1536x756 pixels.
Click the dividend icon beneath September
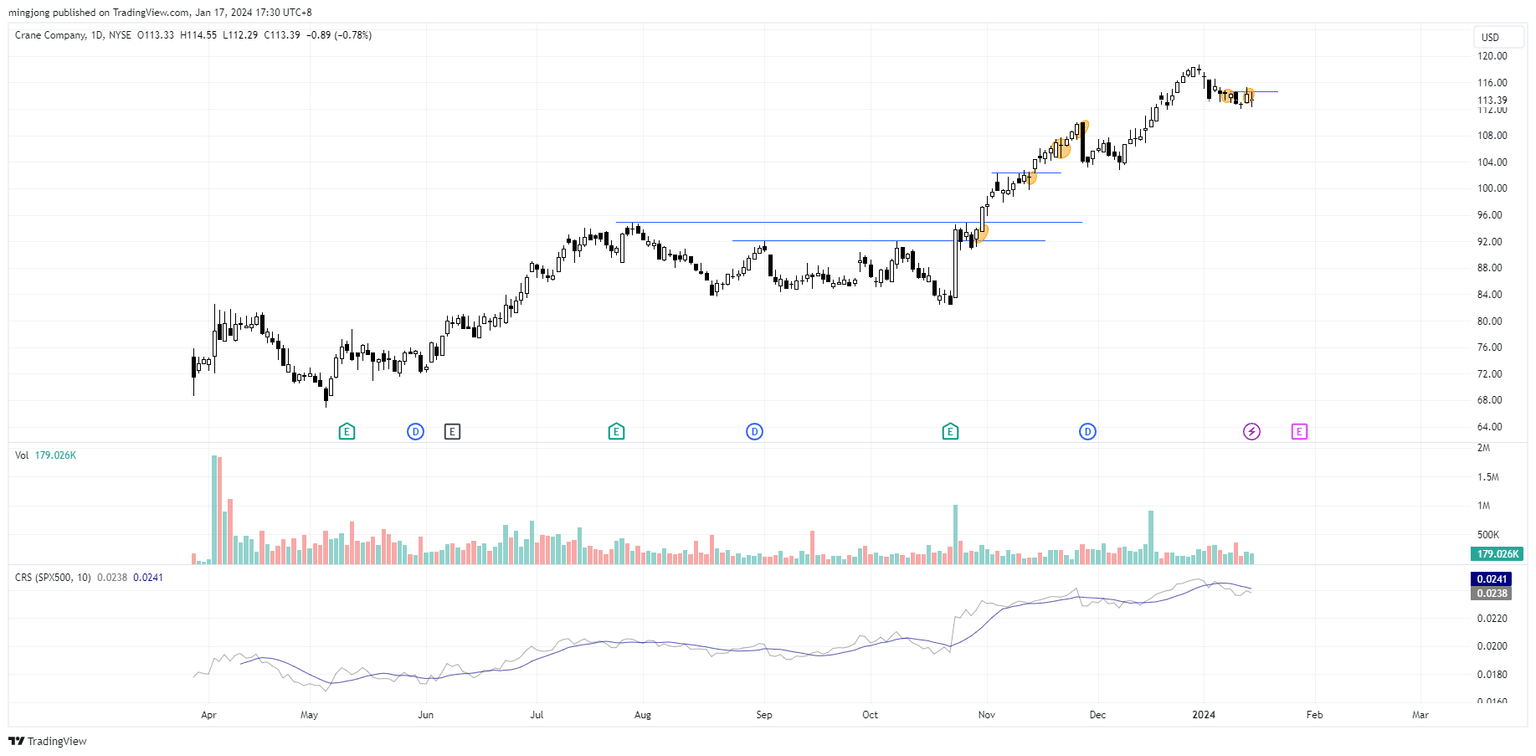(754, 431)
